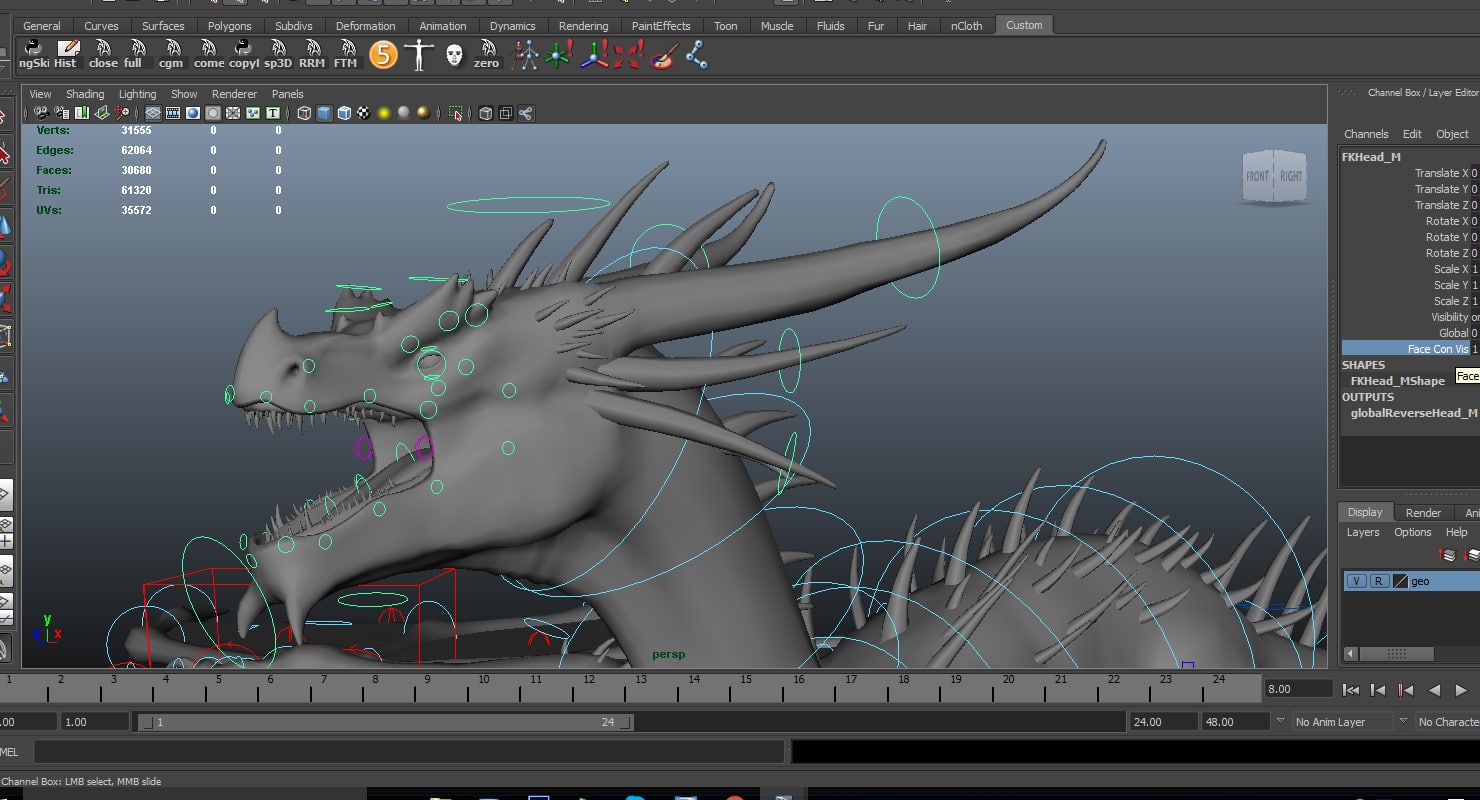Viewport: 1480px width, 800px height.
Task: Click the orange number 5 shelf icon
Action: (x=383, y=54)
